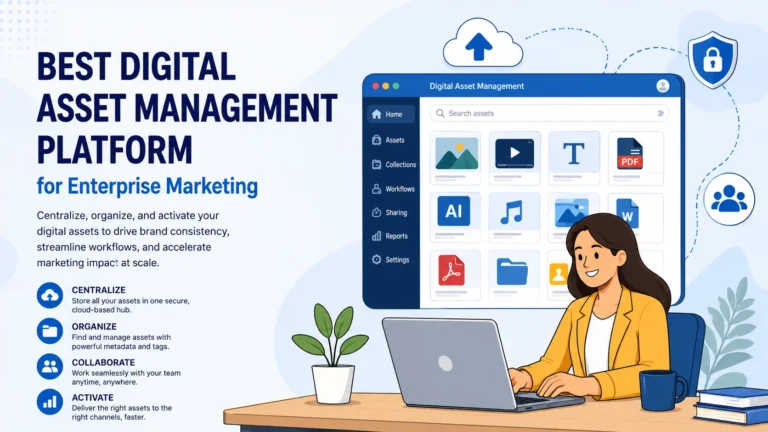The image size is (768, 432).
Task: Open the Sharing section
Action: coord(389,213)
